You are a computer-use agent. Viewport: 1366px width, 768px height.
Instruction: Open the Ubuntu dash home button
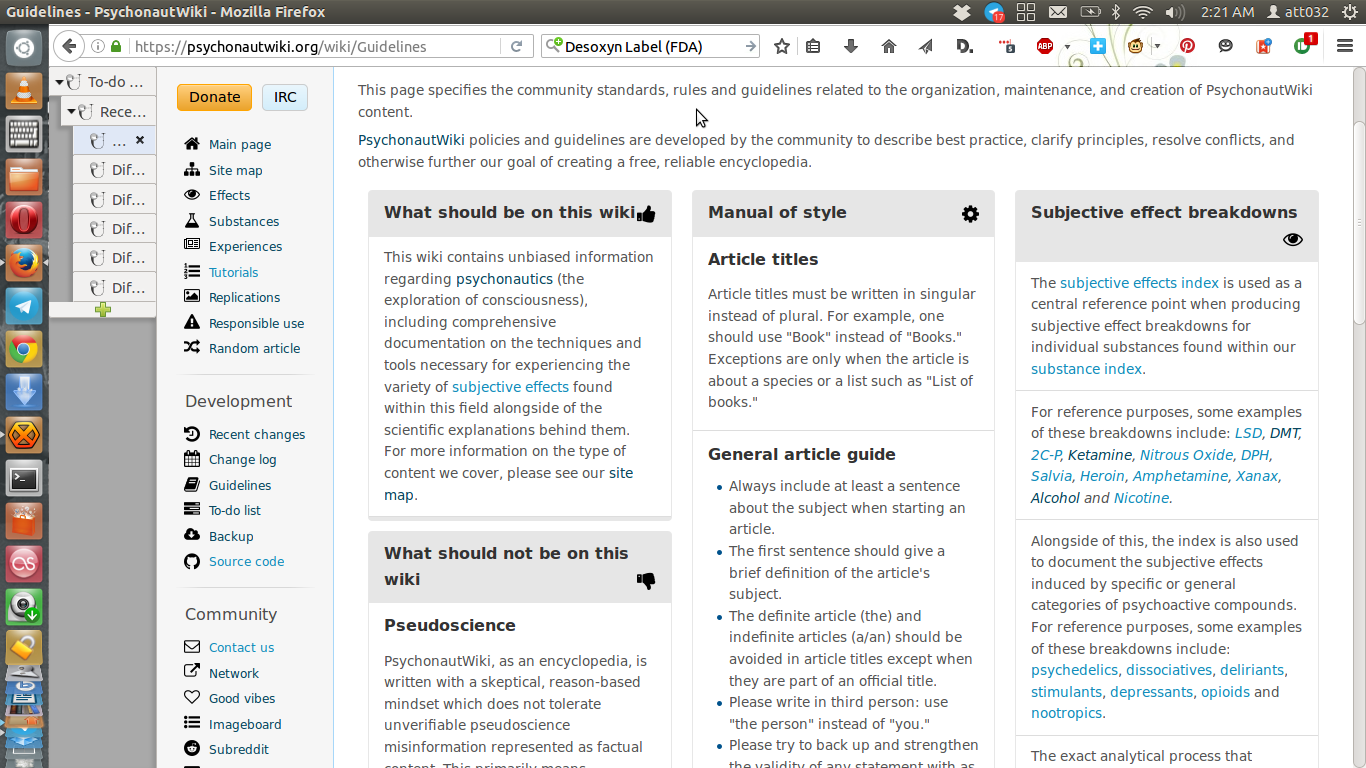pos(24,47)
